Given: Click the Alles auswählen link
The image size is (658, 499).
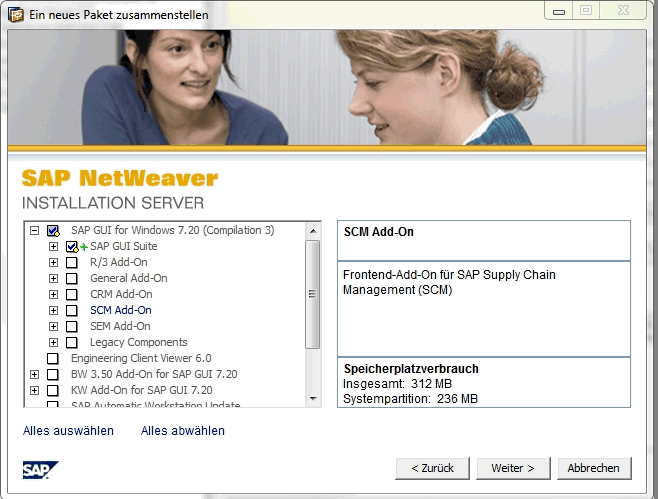Looking at the screenshot, I should click(x=68, y=431).
